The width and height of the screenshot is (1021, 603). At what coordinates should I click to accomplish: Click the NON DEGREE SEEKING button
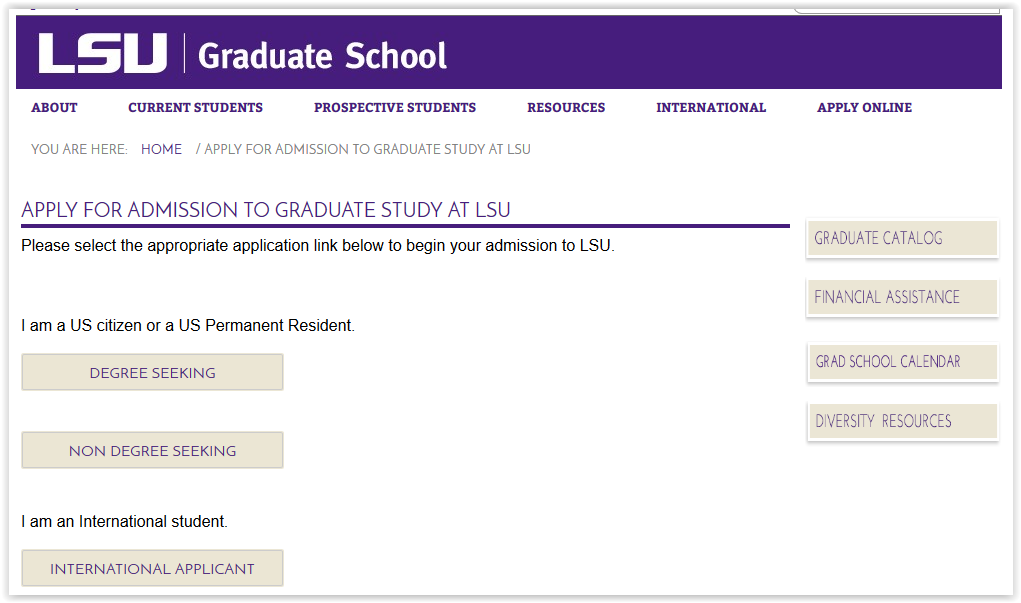(152, 451)
